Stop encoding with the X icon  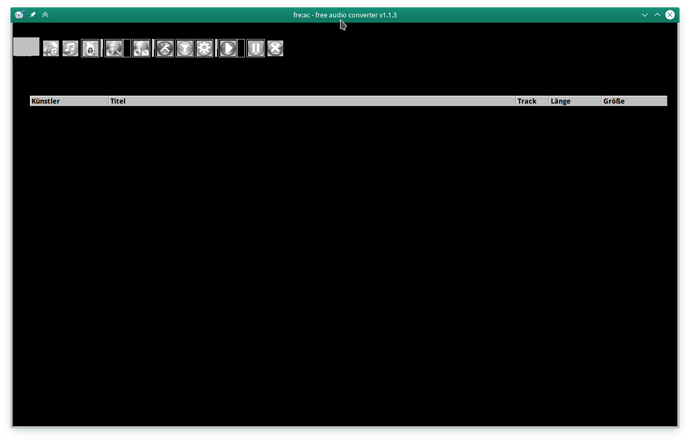275,48
